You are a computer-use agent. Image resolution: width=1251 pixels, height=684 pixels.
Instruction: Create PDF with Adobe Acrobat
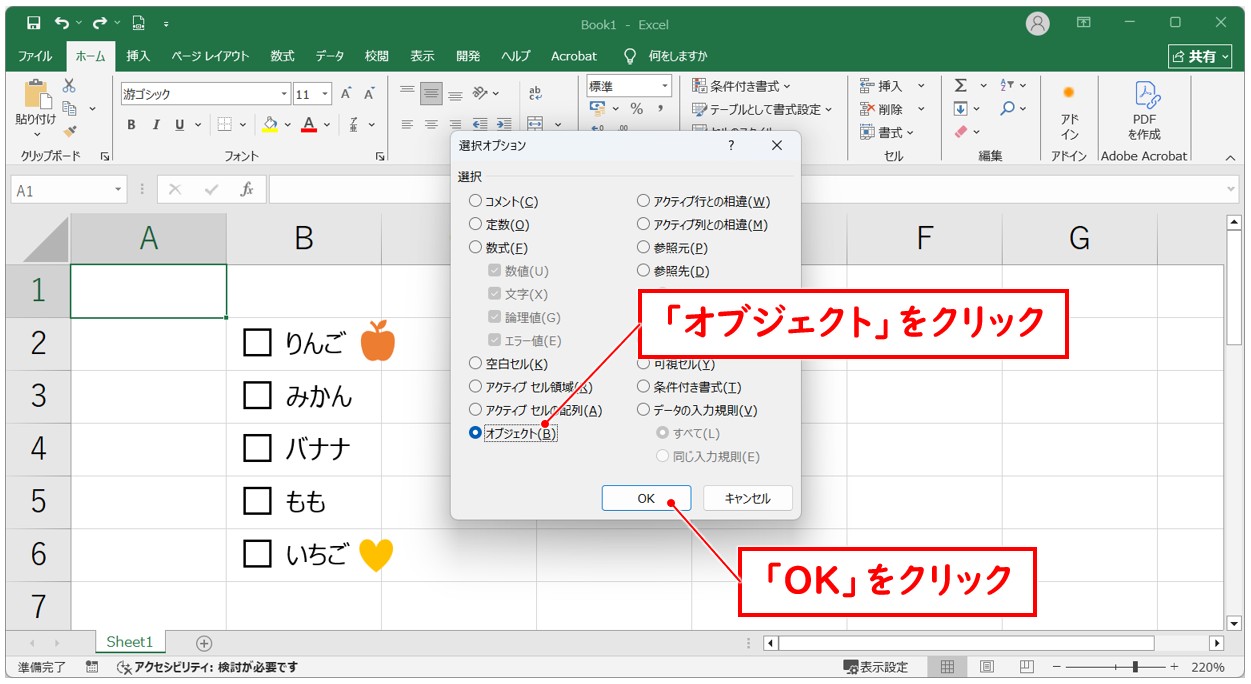1144,112
